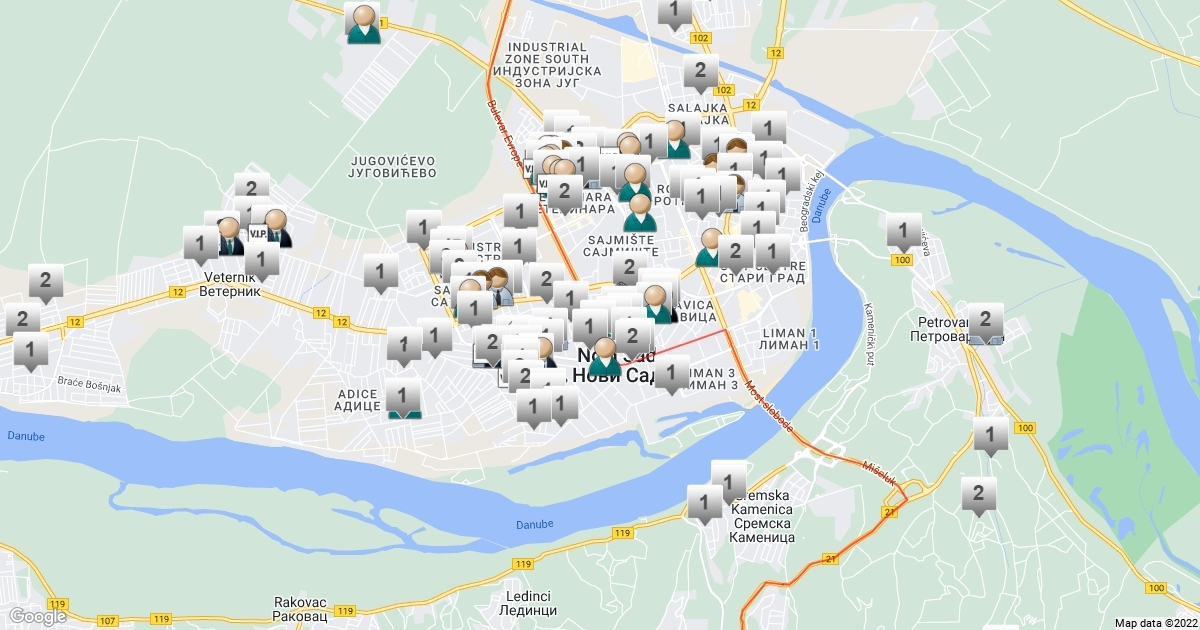The image size is (1200, 630).
Task: Click the "1" marker directly above Sremska Kamenica label
Action: tap(729, 478)
